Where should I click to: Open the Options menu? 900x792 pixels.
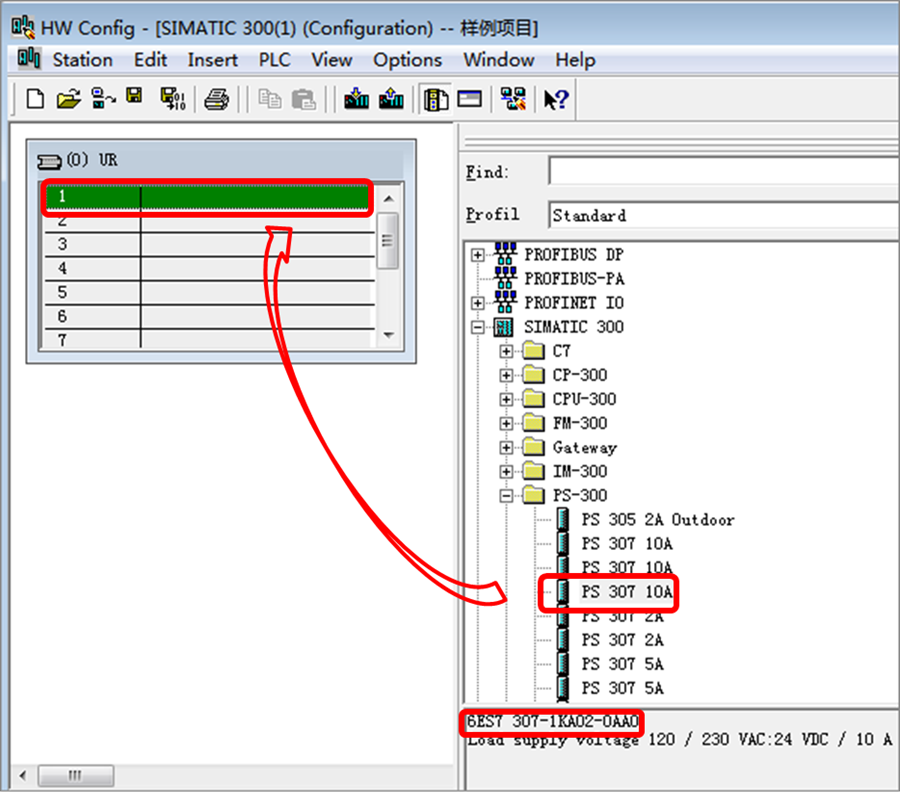pos(408,60)
